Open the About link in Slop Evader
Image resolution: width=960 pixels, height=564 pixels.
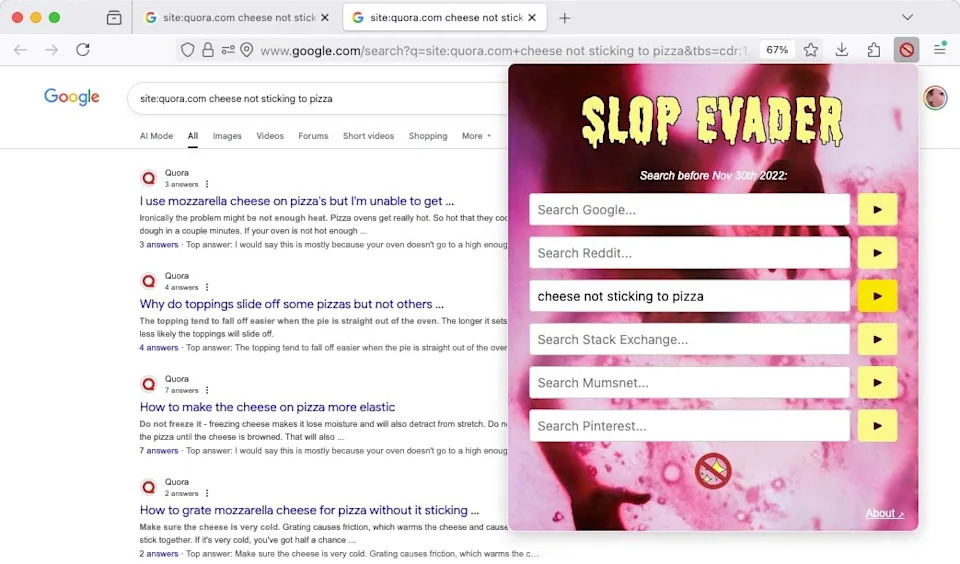pyautogui.click(x=884, y=513)
